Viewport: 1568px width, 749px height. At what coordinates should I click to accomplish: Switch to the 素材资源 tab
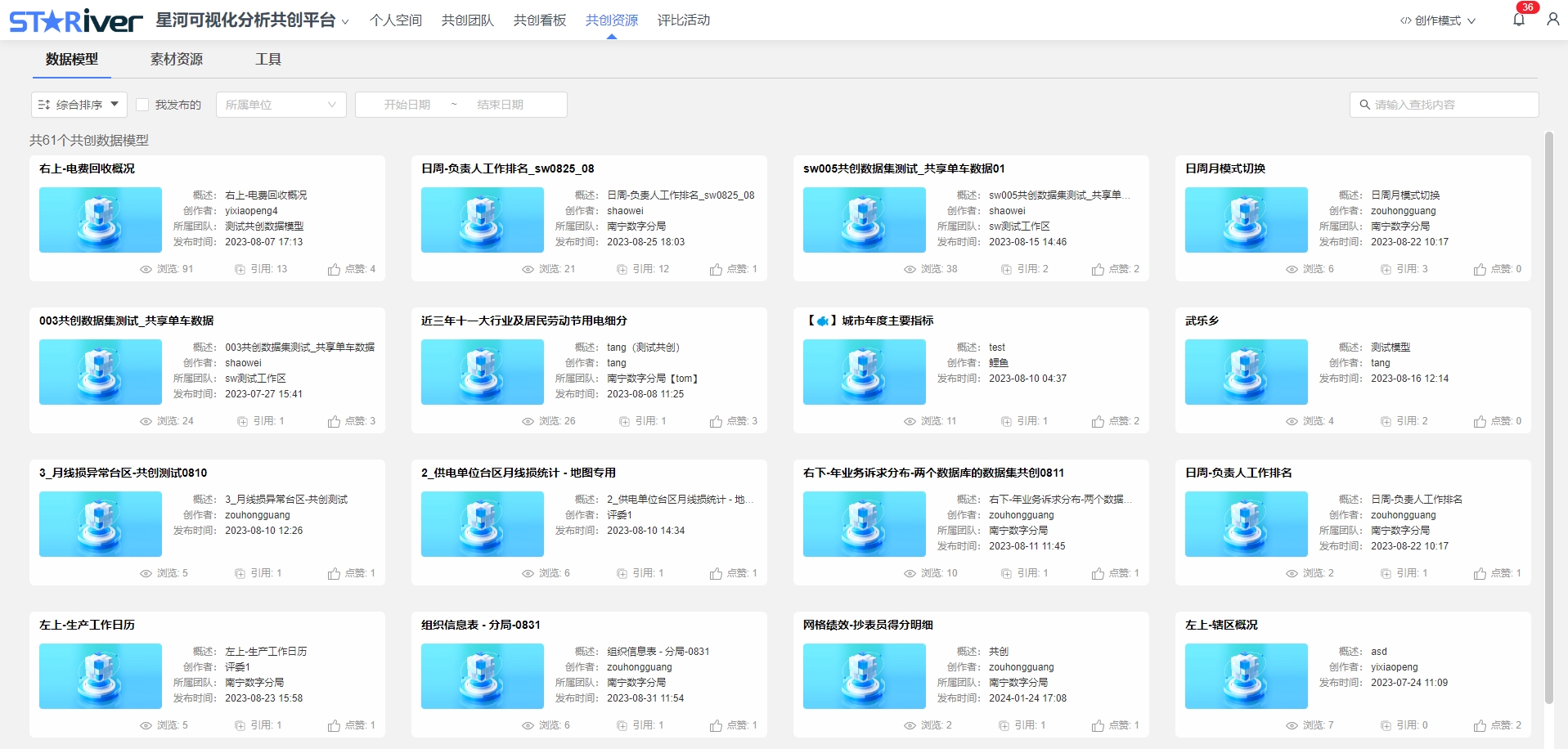(x=176, y=59)
